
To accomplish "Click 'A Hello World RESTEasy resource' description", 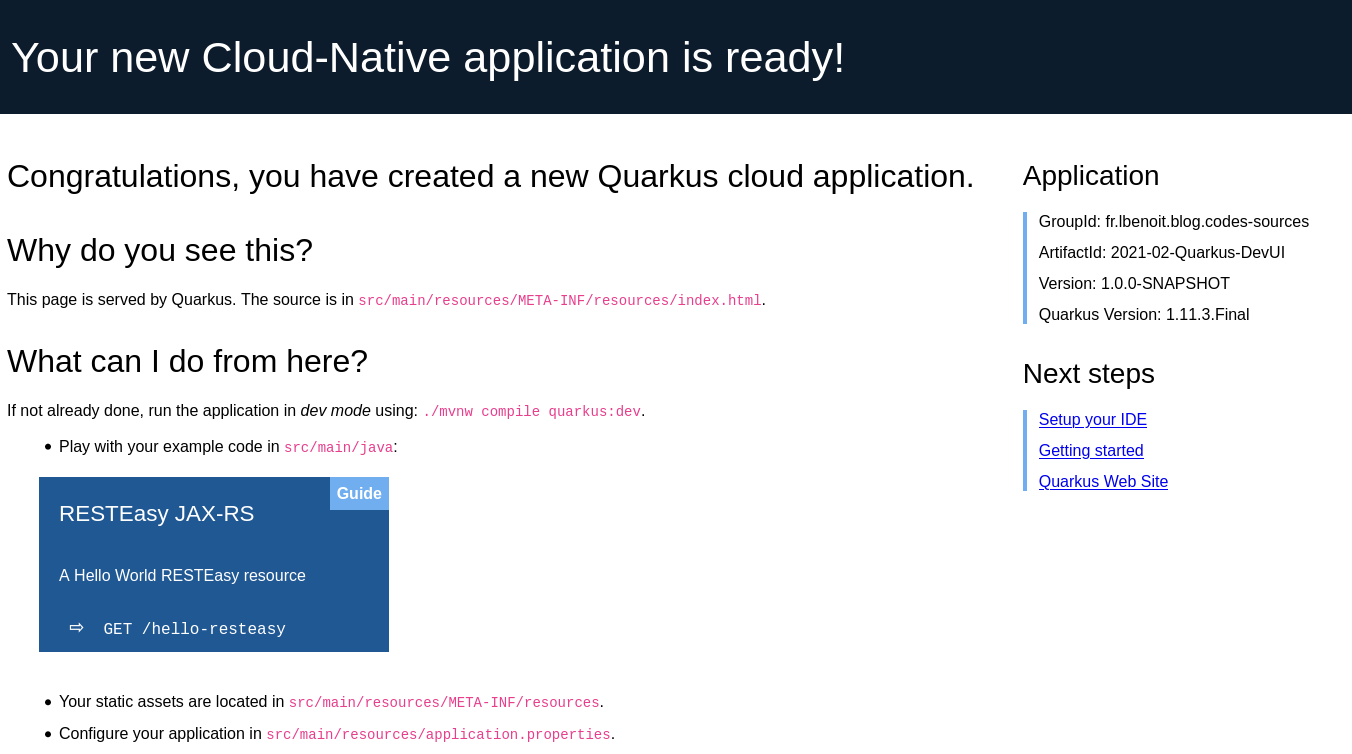I will coord(182,576).
